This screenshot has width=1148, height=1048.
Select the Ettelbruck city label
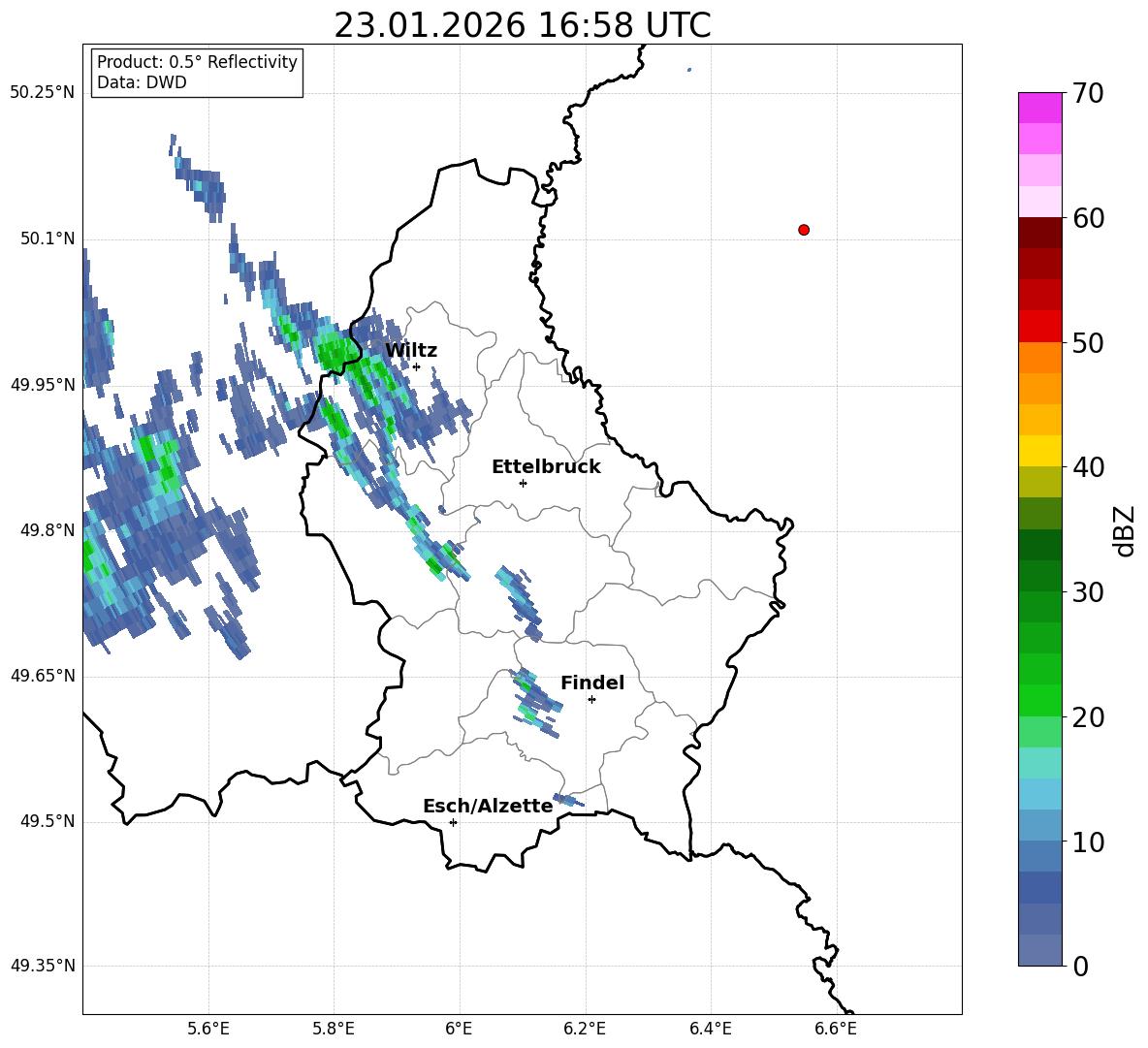[x=546, y=467]
